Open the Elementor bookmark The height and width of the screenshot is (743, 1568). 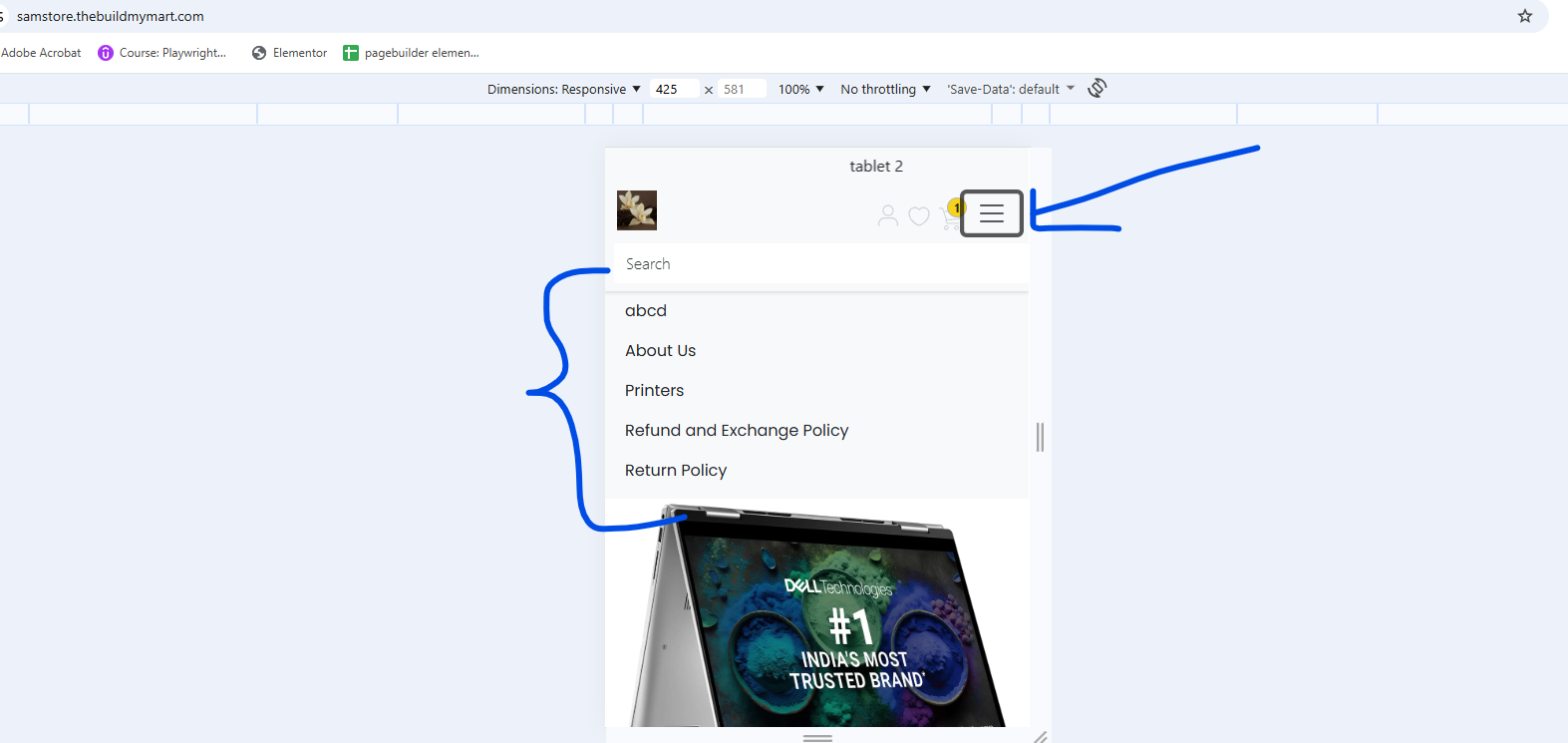[x=289, y=53]
